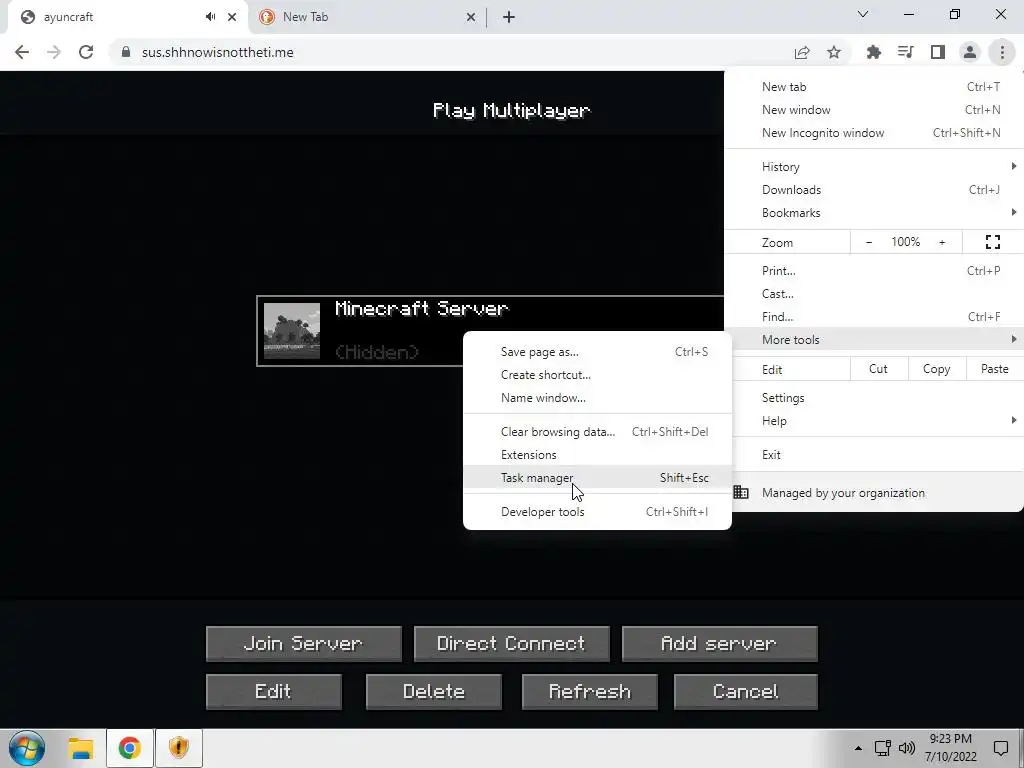Image resolution: width=1024 pixels, height=768 pixels.
Task: Click the Refresh button in the game
Action: (x=590, y=692)
